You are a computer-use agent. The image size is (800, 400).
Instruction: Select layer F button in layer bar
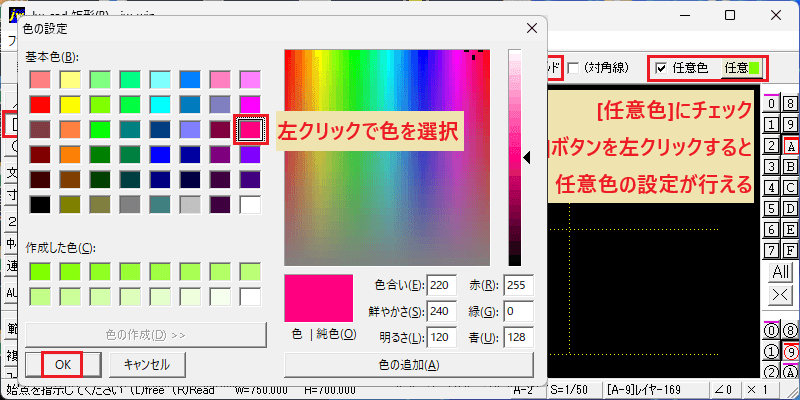790,251
